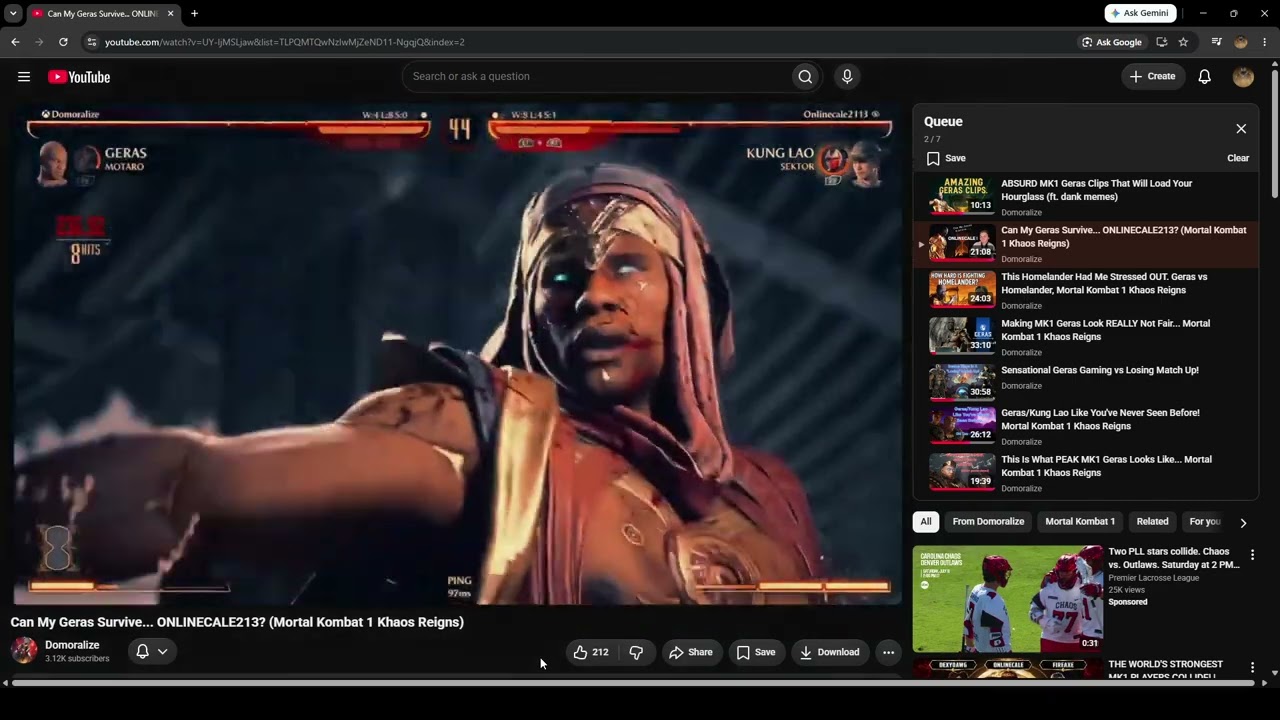The width and height of the screenshot is (1280, 720).
Task: Open the notifications bell in header
Action: tap(1205, 76)
